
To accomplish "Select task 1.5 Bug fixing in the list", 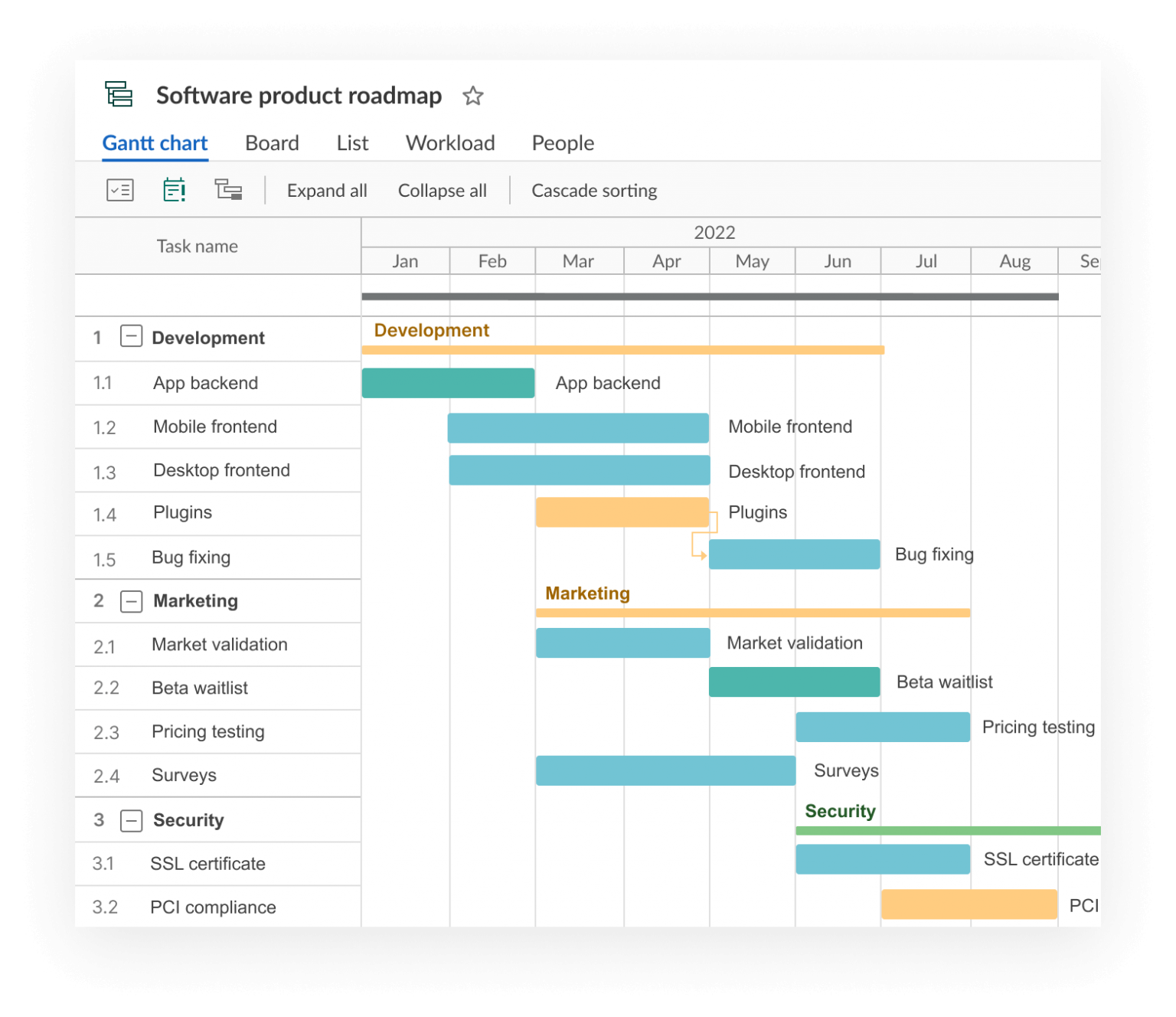I will [191, 557].
